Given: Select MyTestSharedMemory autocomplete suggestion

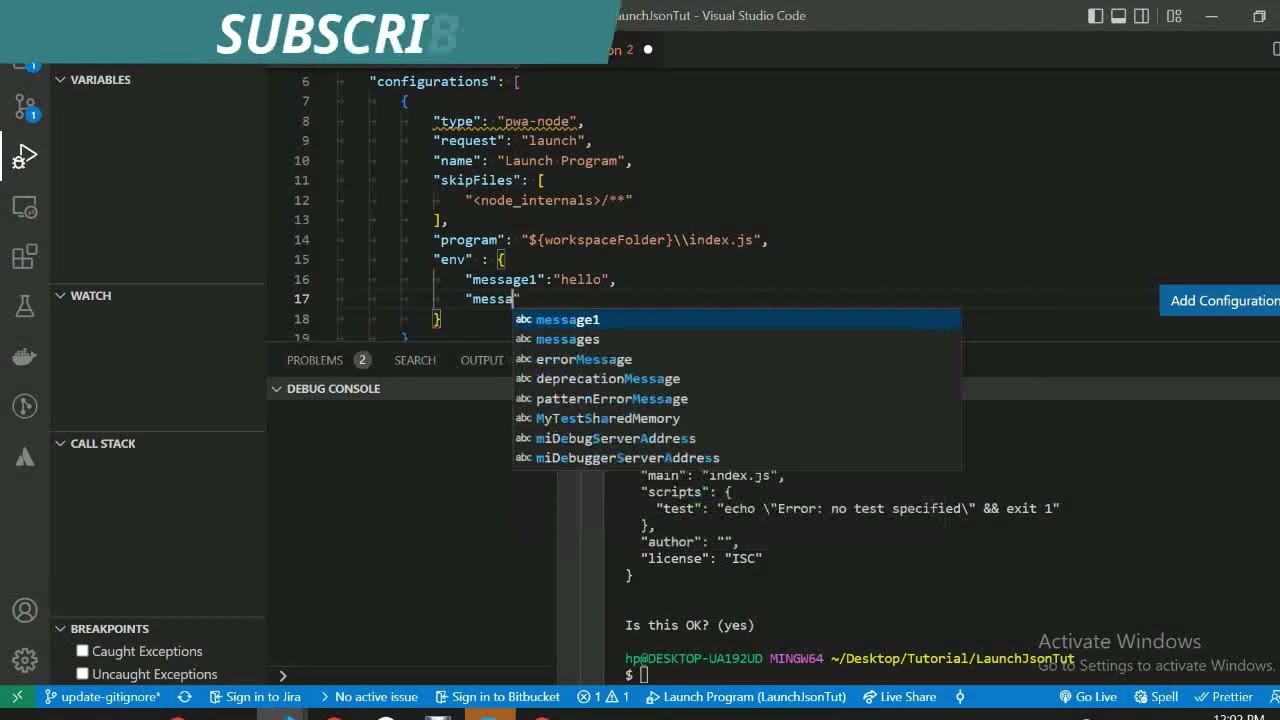Looking at the screenshot, I should pos(737,418).
